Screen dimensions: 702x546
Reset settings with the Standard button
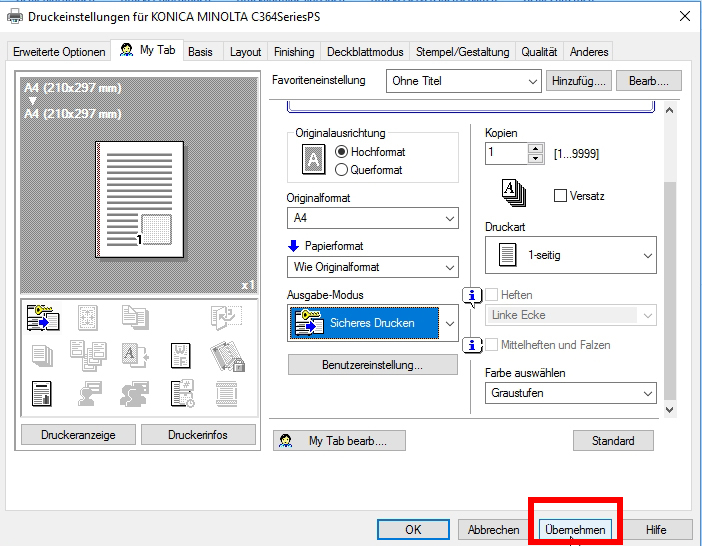[613, 441]
